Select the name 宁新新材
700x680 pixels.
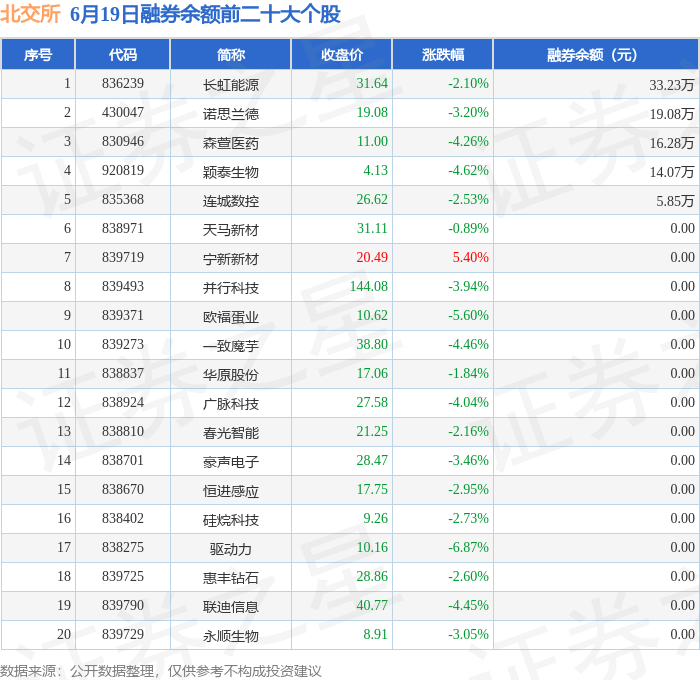(x=231, y=259)
